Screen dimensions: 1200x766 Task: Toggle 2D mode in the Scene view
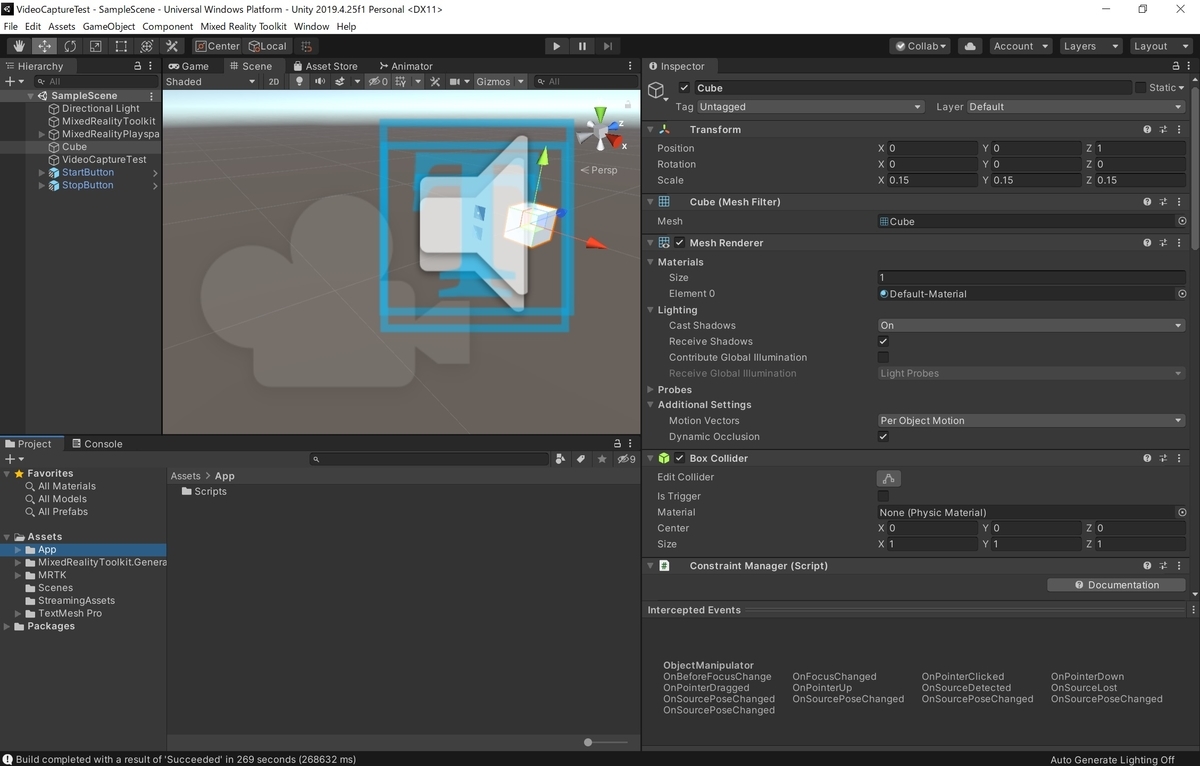[274, 82]
